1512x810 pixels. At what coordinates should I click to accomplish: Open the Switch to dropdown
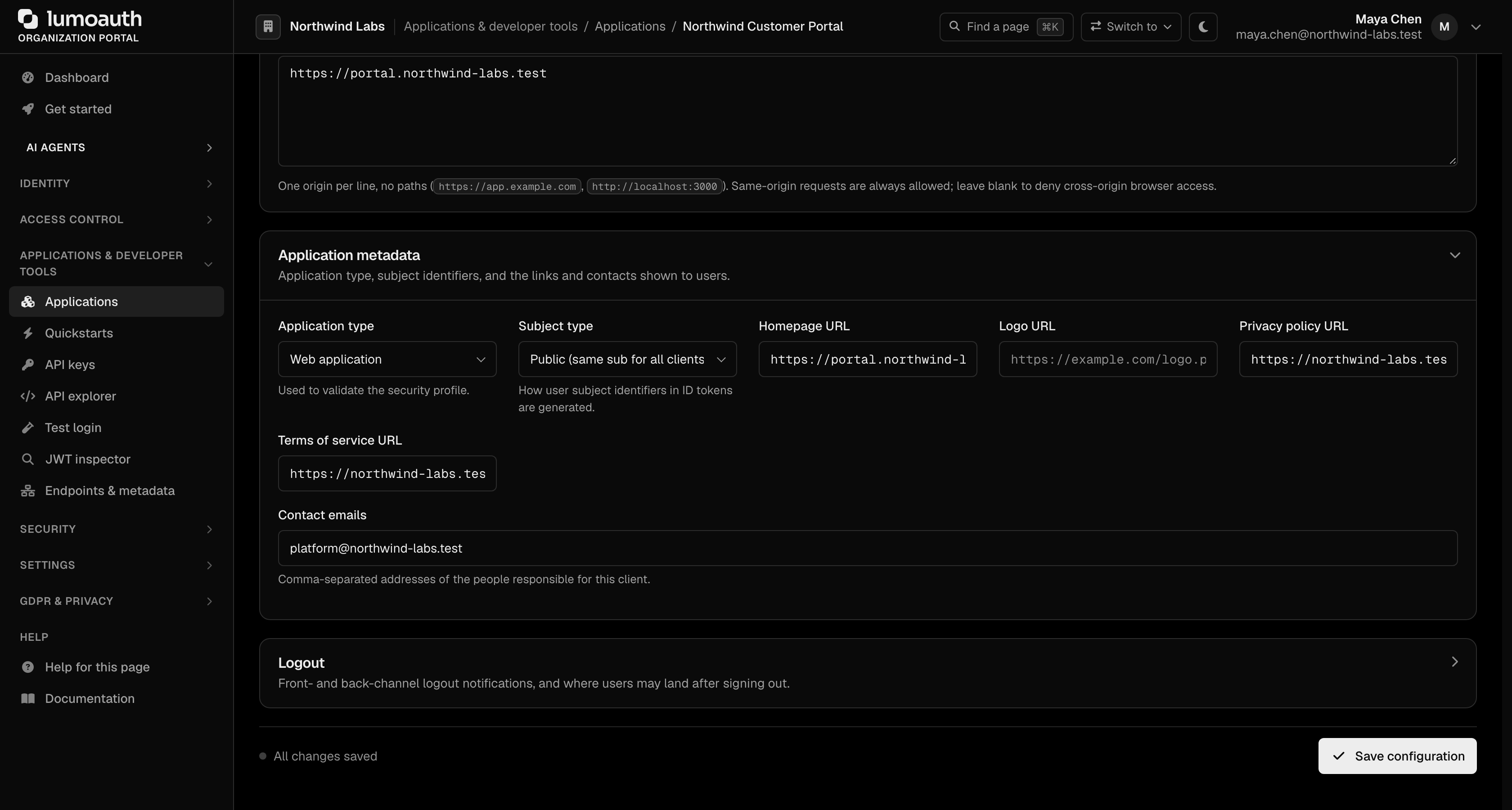tap(1130, 27)
